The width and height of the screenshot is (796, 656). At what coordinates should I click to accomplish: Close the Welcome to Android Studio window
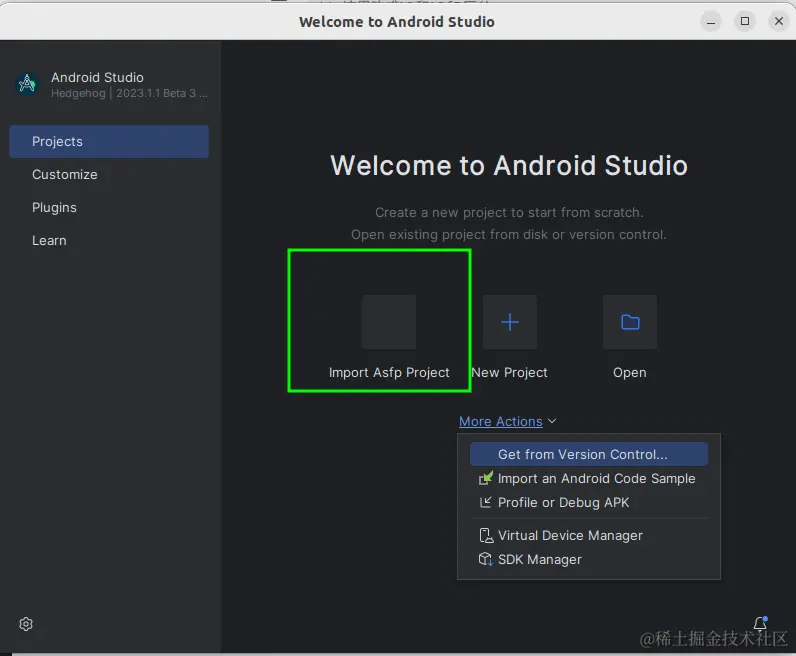pos(779,21)
